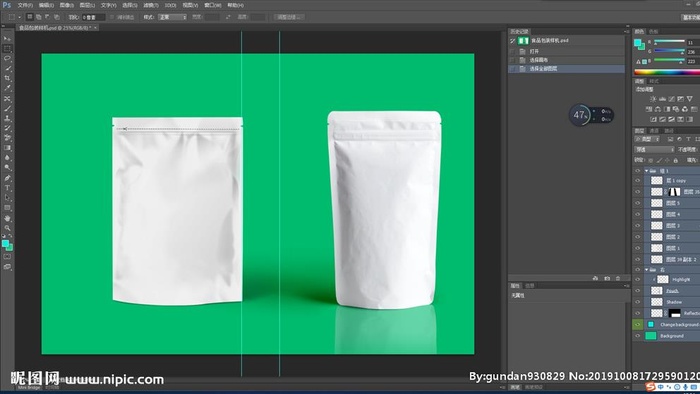Select the Clone Stamp tool
This screenshot has height=394, width=700.
tap(7, 118)
